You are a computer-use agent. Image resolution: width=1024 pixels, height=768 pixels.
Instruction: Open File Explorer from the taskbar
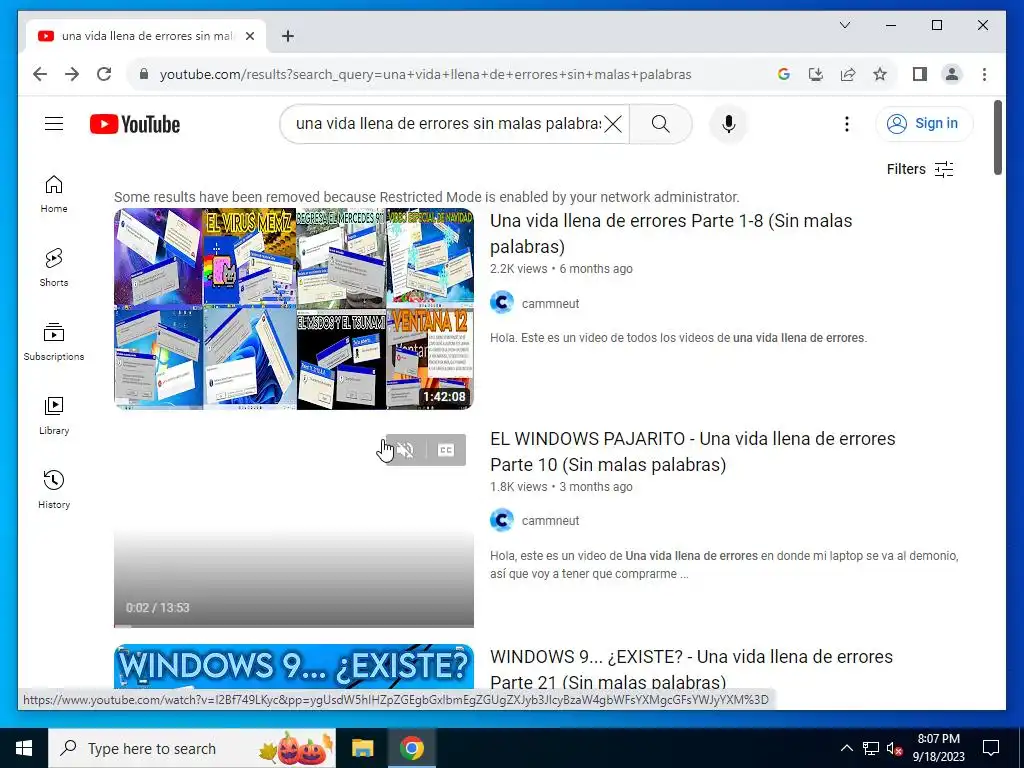362,748
